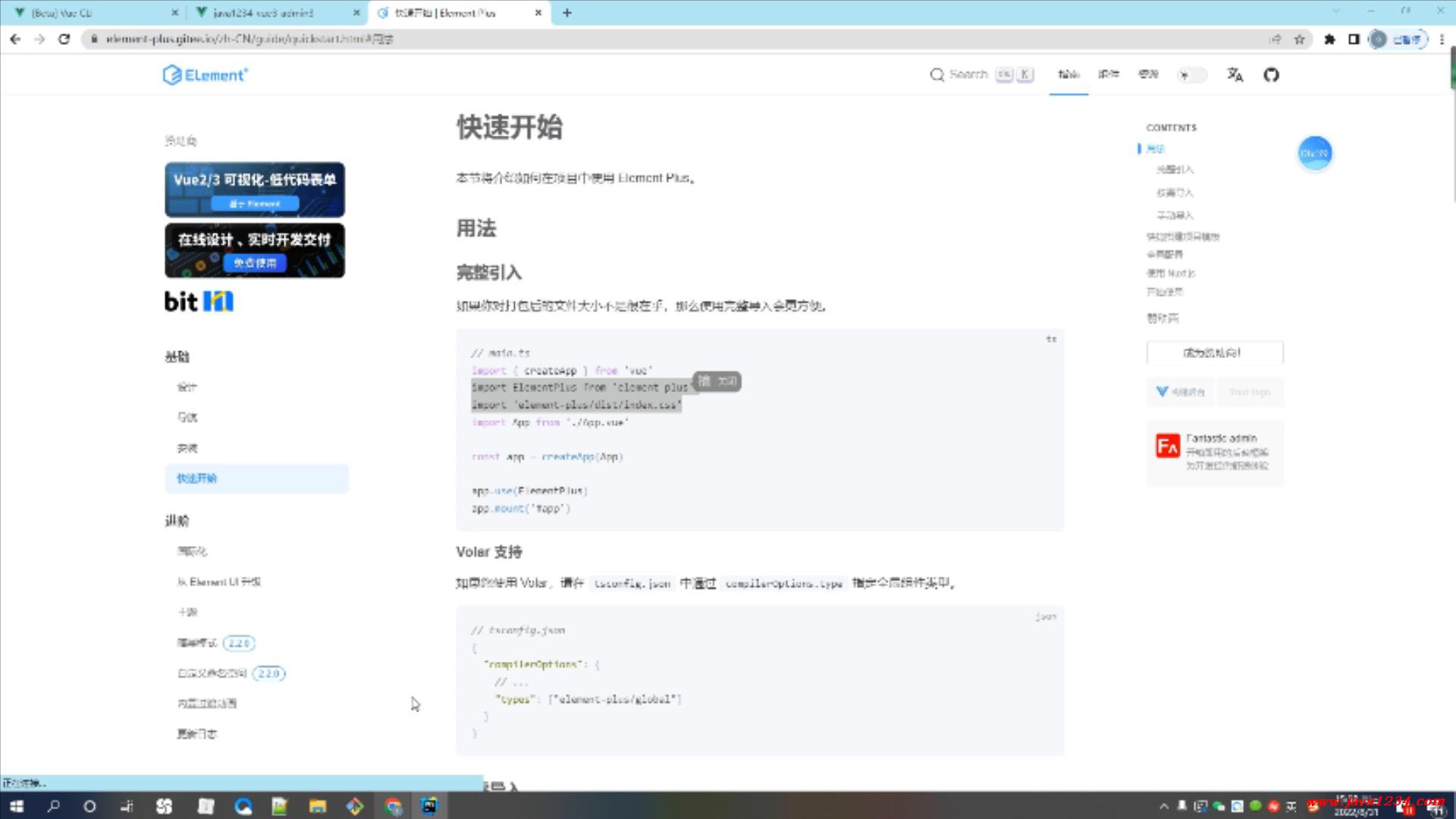Image resolution: width=1456 pixels, height=819 pixels.
Task: Jump to 按需导入 in the contents list
Action: coord(1175,193)
